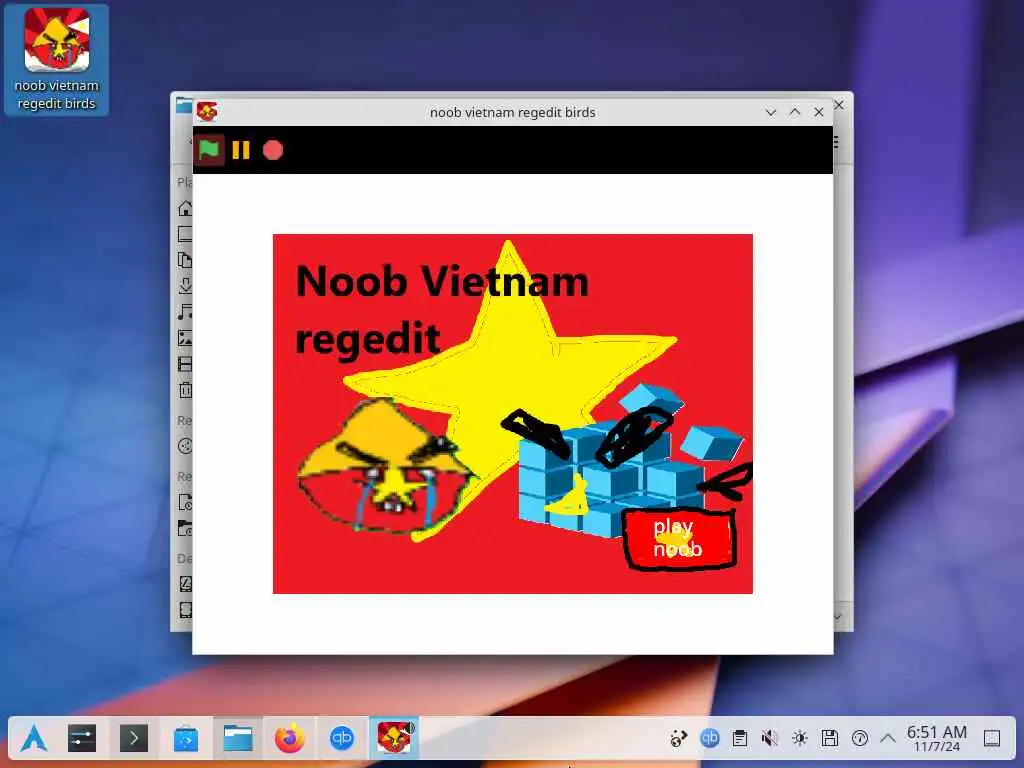Click the show desktop button in taskbar
This screenshot has width=1024, height=768.
click(x=992, y=739)
